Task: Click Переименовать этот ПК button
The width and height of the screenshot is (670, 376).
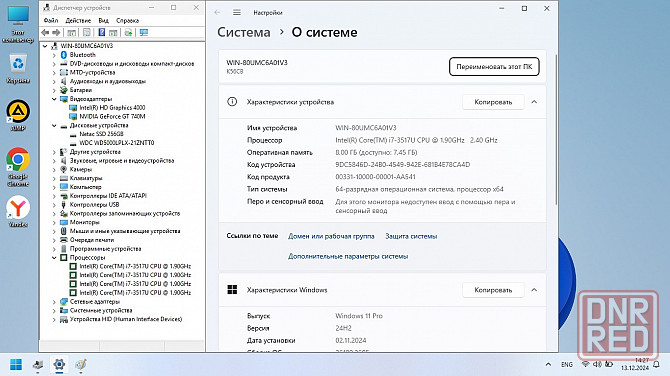Action: 494,67
